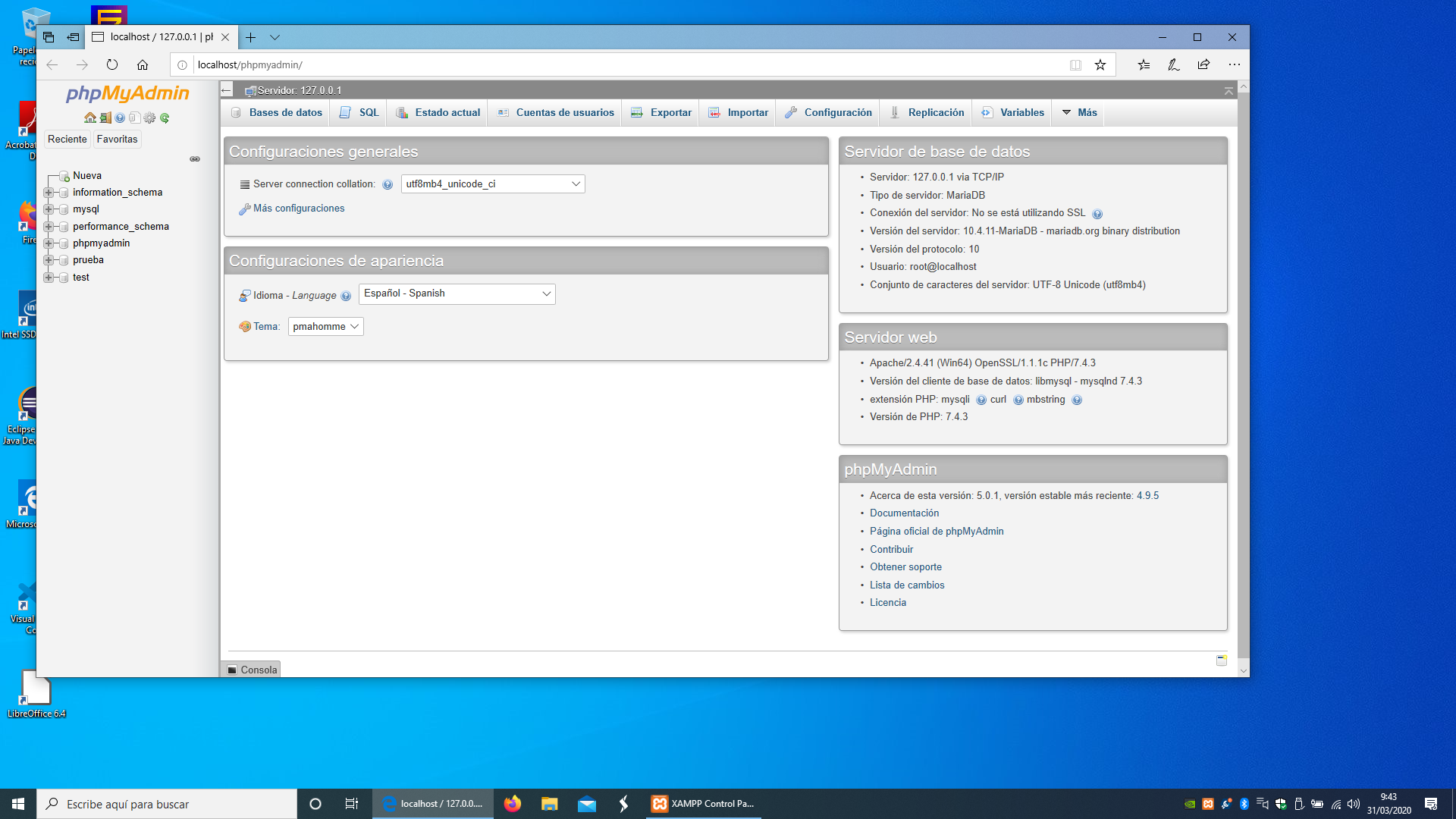Open the SQL tab

[x=359, y=113]
